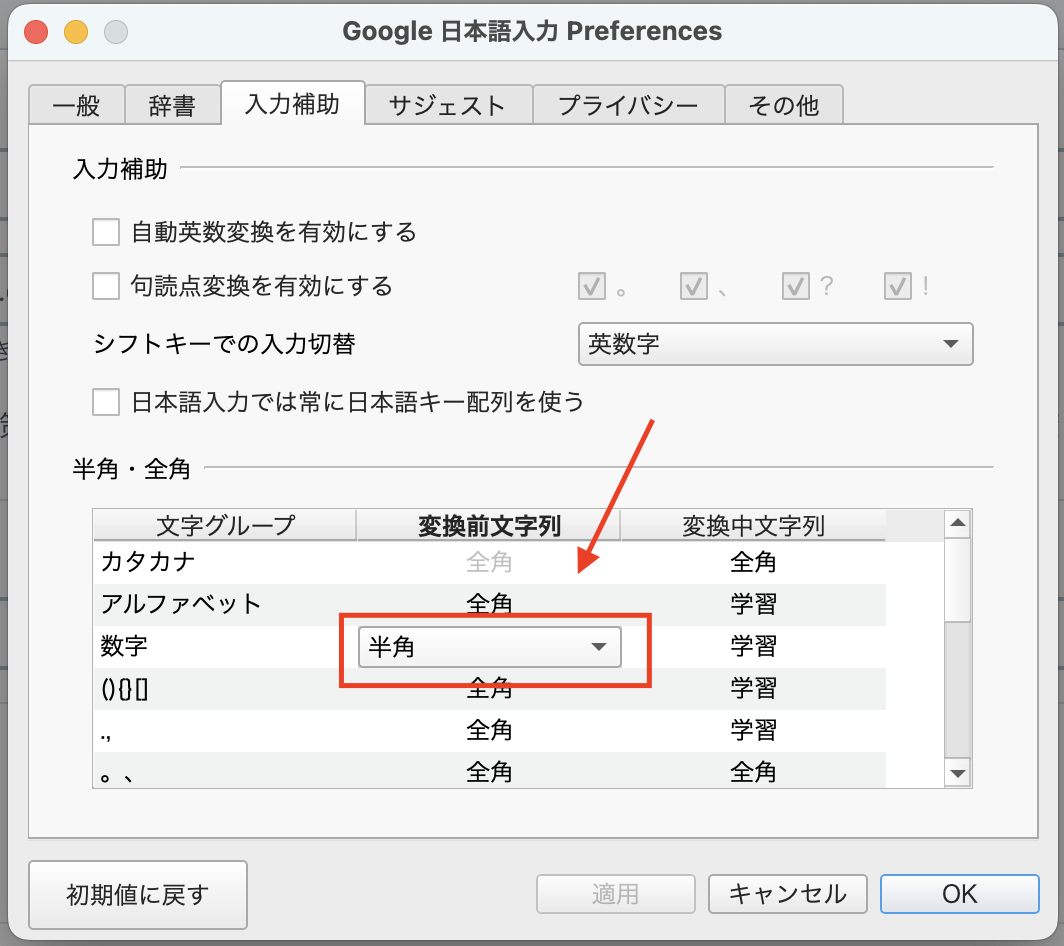Open the 半角 dropdown in the 数字 row

(x=489, y=647)
